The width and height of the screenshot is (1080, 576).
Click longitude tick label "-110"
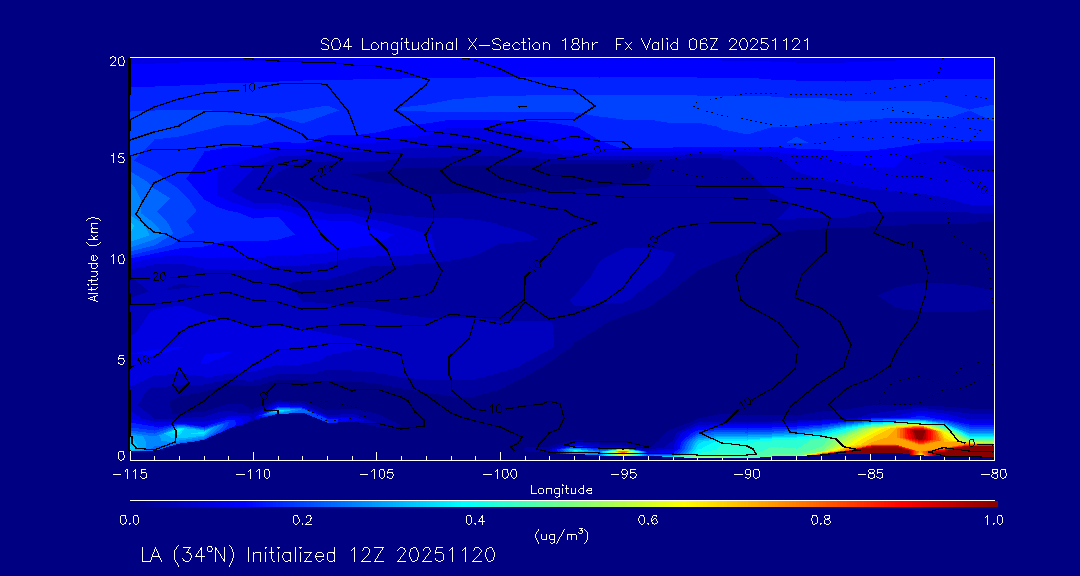253,474
